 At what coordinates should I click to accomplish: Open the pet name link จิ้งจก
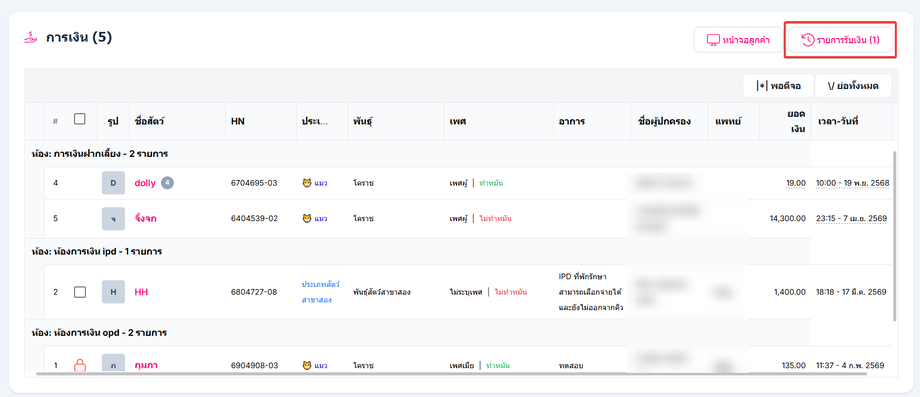146,218
